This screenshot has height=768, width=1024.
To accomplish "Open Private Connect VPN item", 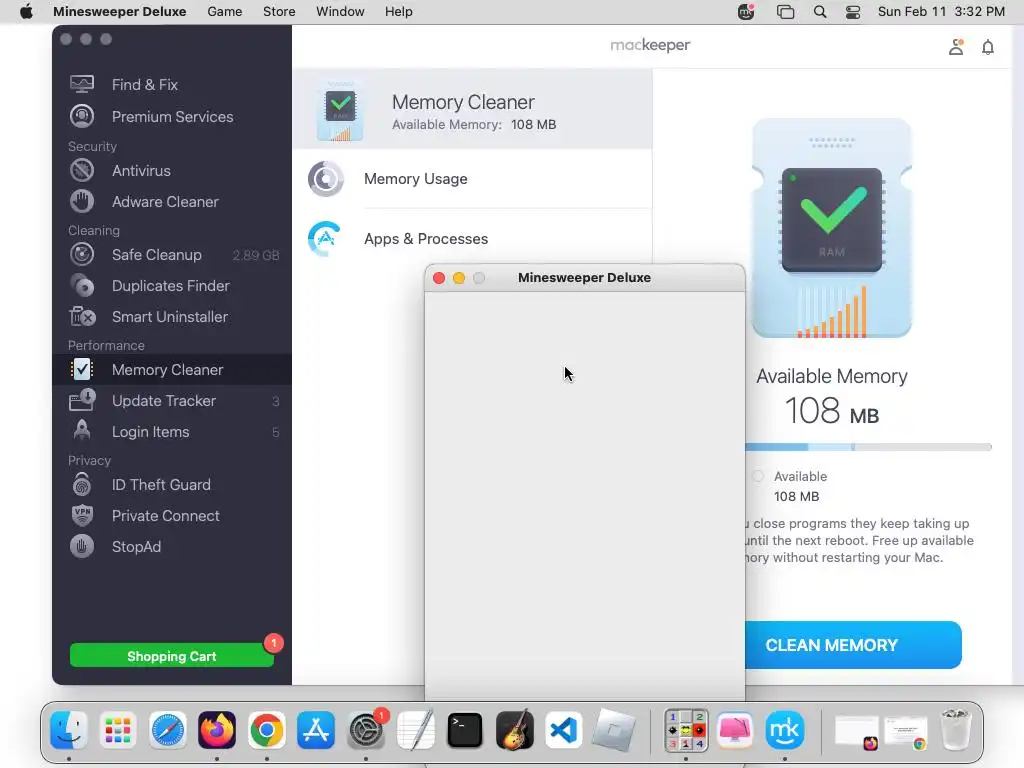I will point(172,515).
